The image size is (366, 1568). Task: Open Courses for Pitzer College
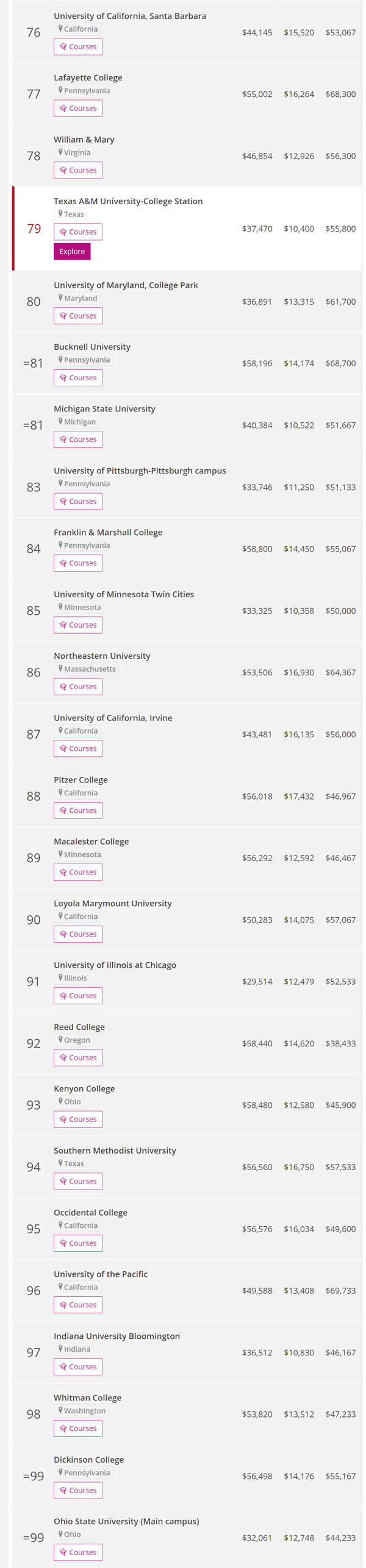tap(78, 811)
